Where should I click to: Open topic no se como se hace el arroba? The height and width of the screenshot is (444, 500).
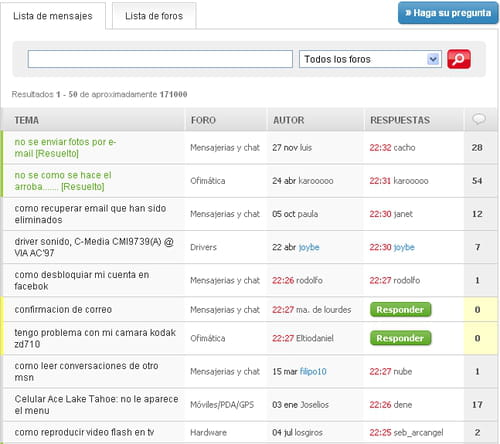(63, 181)
